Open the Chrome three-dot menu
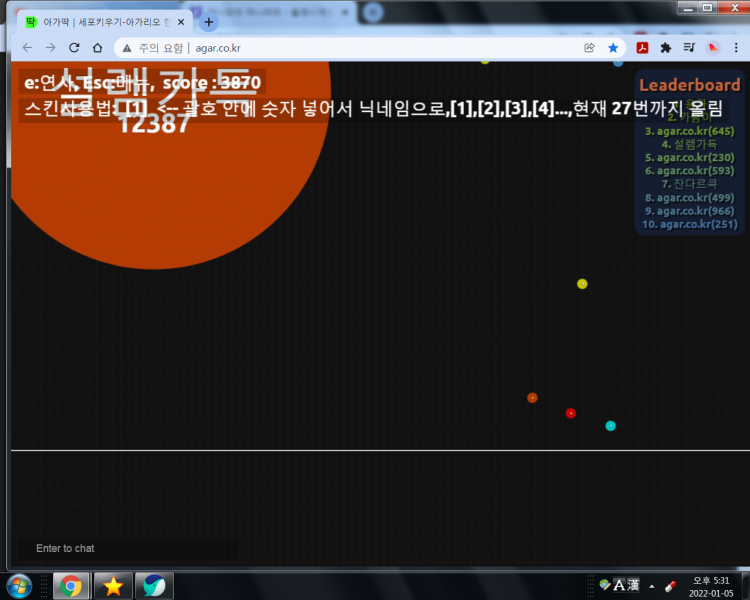 (736, 48)
